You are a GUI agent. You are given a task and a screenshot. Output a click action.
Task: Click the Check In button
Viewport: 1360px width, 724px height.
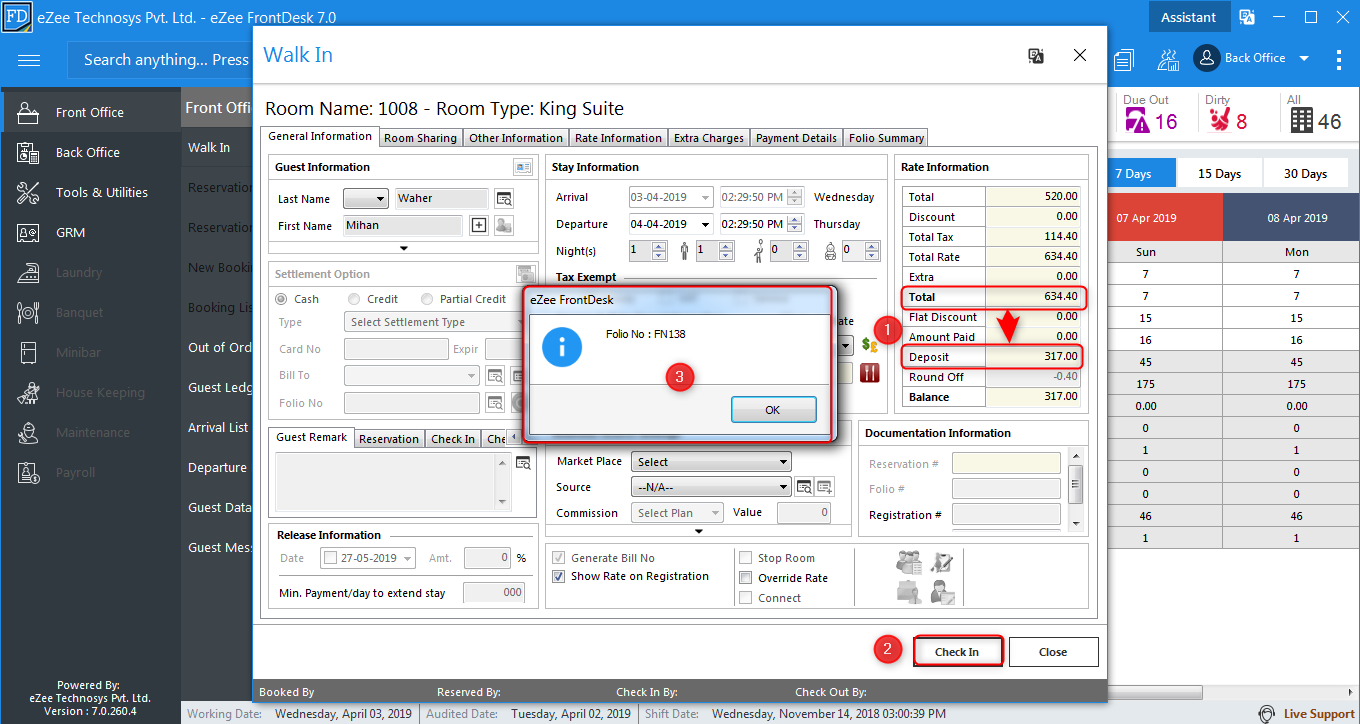tap(957, 652)
